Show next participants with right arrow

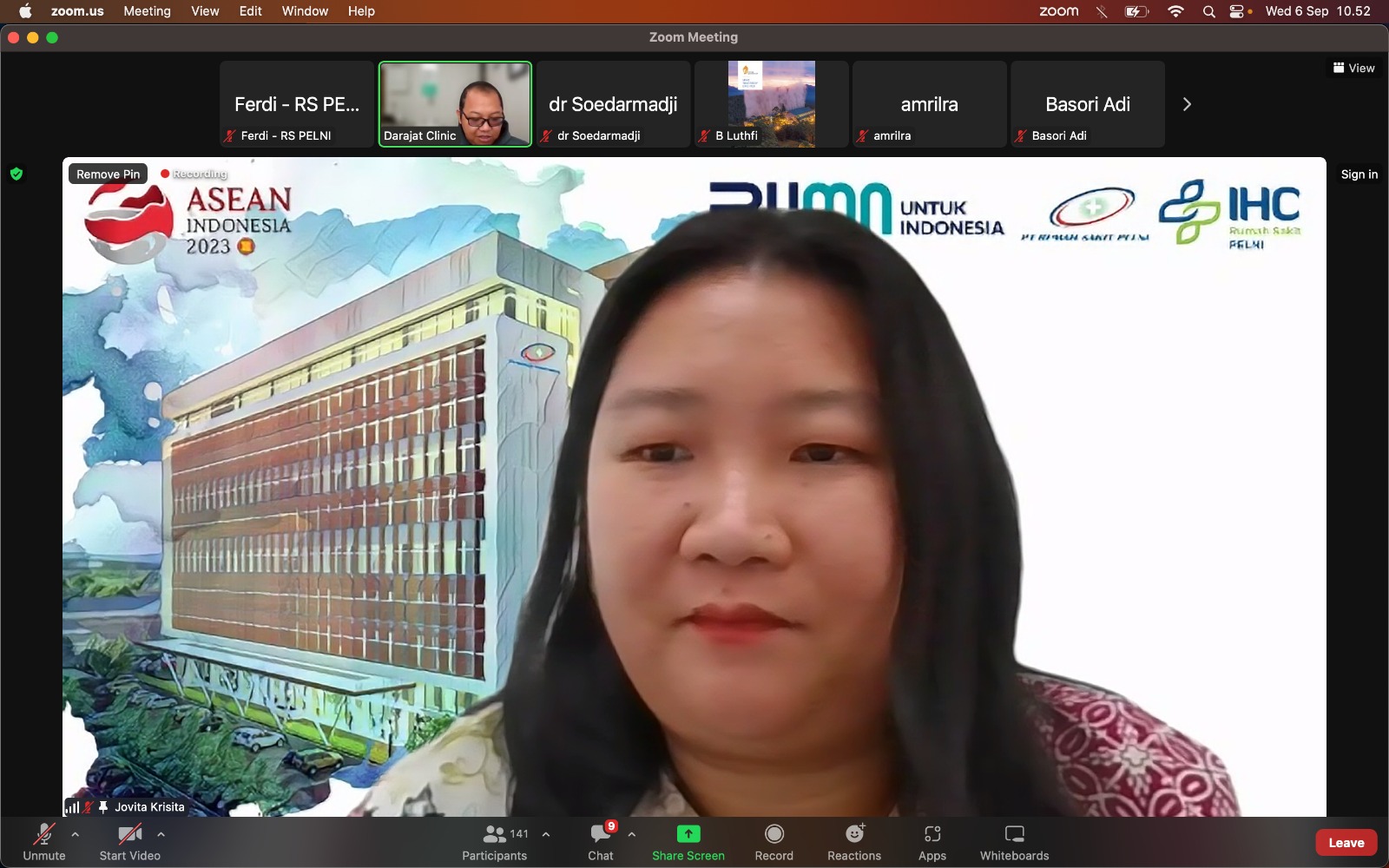[x=1187, y=104]
